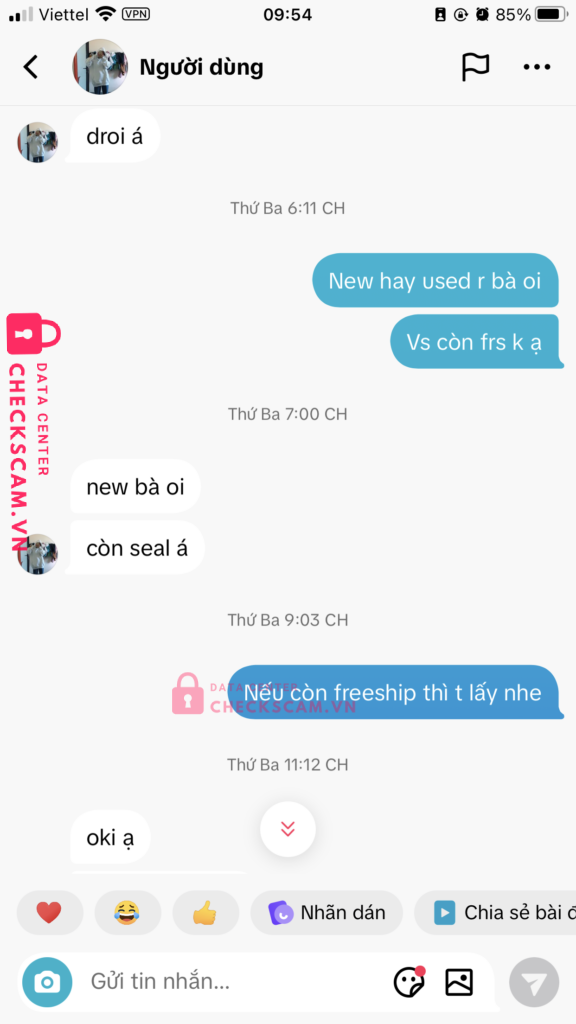Jump to latest messages with double-chevron button

[x=288, y=829]
